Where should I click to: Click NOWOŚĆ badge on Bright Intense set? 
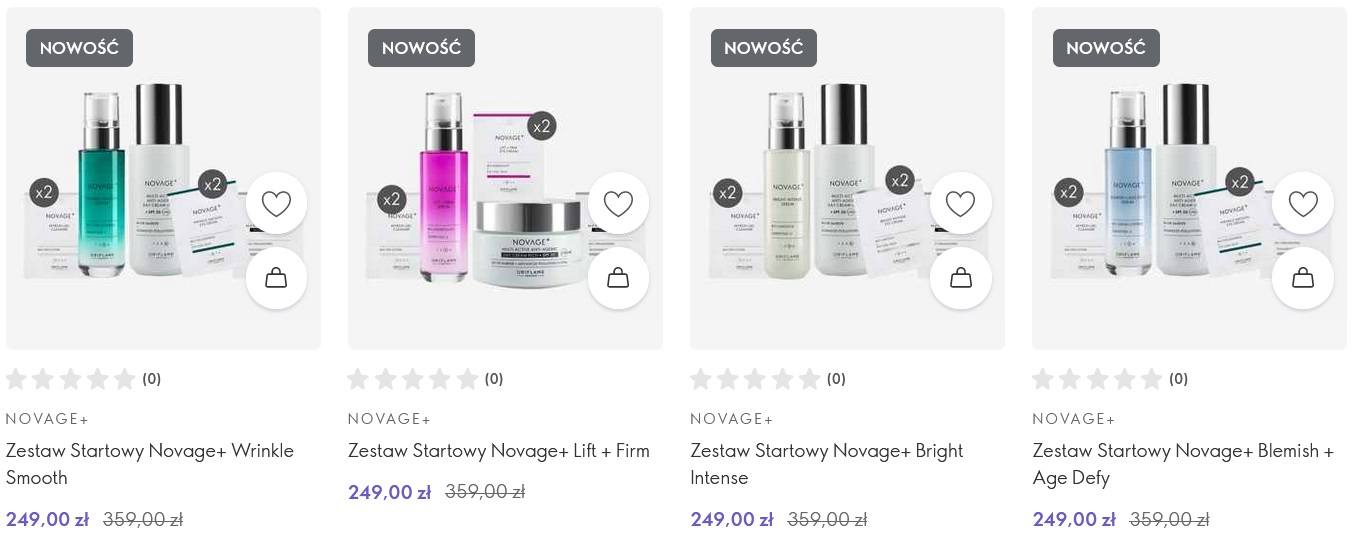[764, 48]
